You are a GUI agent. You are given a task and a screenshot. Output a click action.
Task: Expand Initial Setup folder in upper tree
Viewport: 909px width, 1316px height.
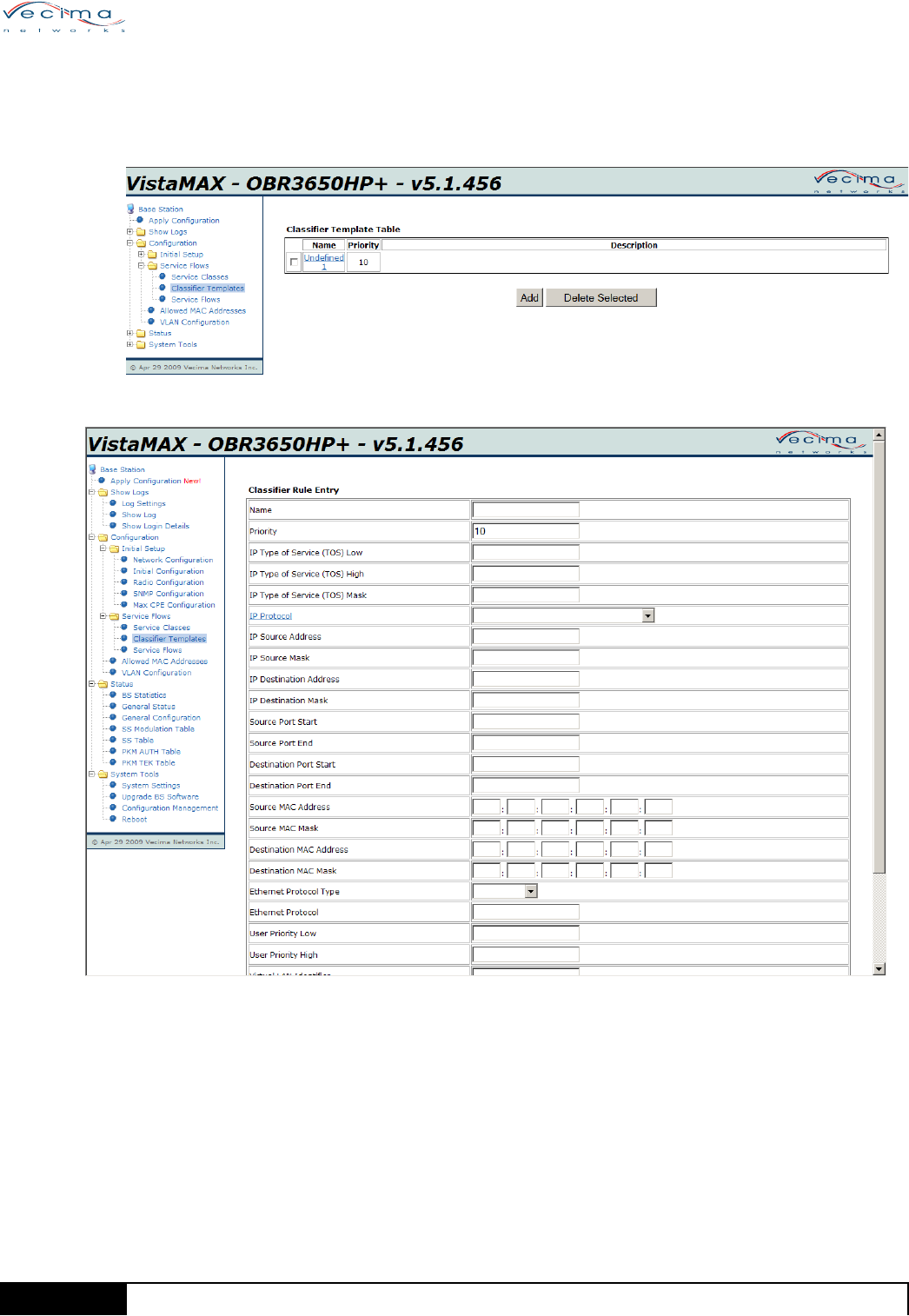[142, 255]
